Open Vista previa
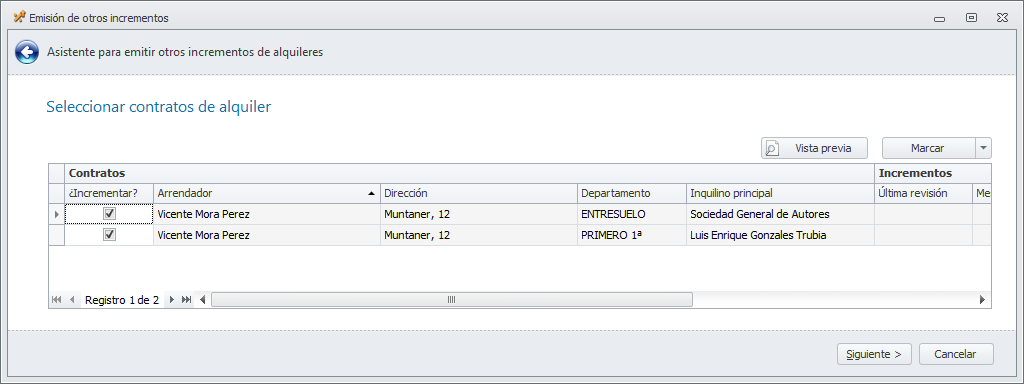The height and width of the screenshot is (384, 1024). point(814,148)
